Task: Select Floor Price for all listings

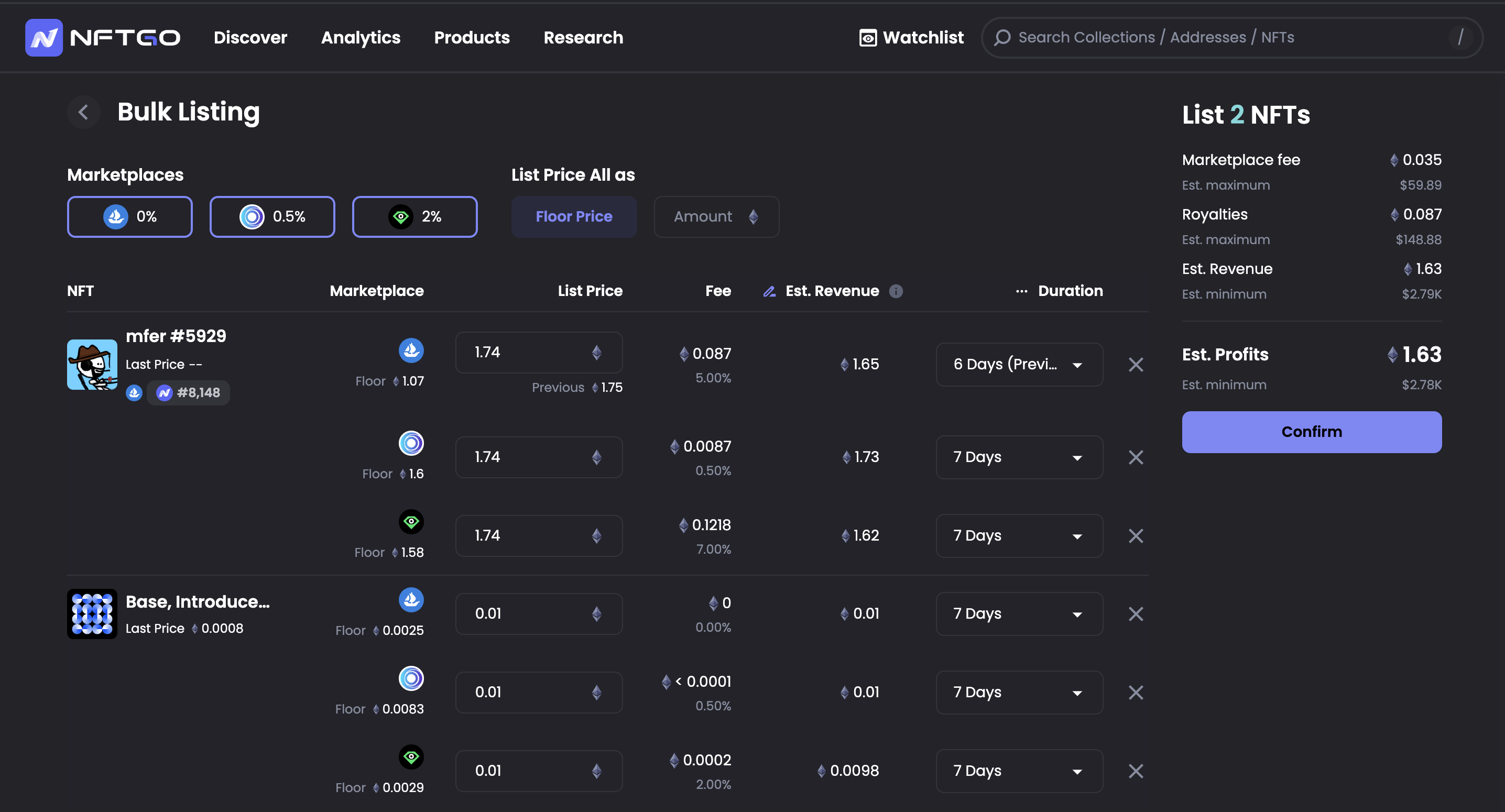Action: pos(574,217)
